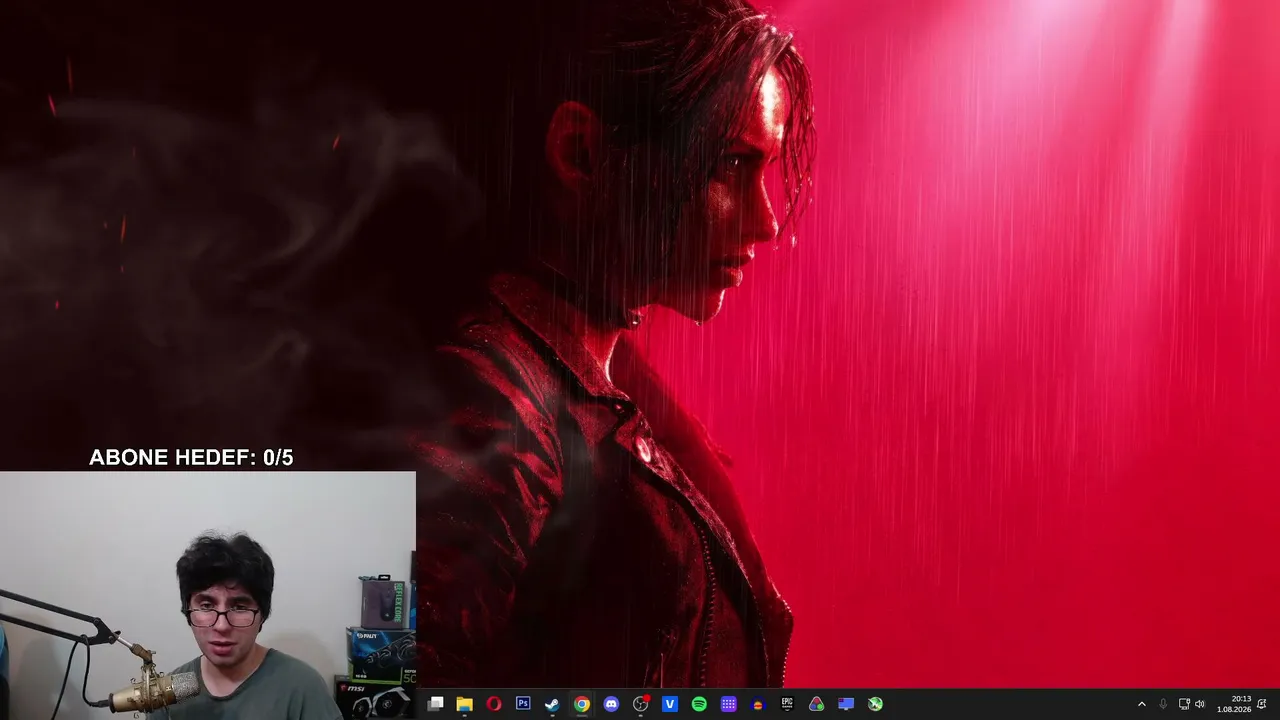This screenshot has width=1280, height=720.
Task: Open the purple grid app icon
Action: click(729, 704)
